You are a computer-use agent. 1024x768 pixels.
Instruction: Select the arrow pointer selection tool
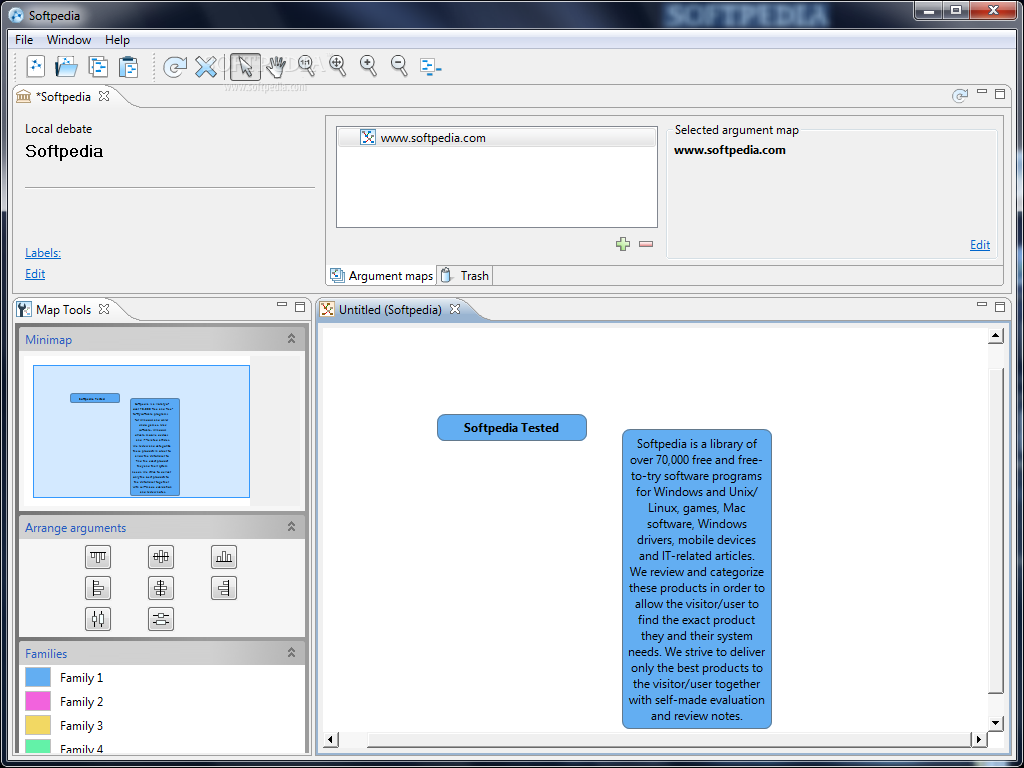(x=246, y=67)
